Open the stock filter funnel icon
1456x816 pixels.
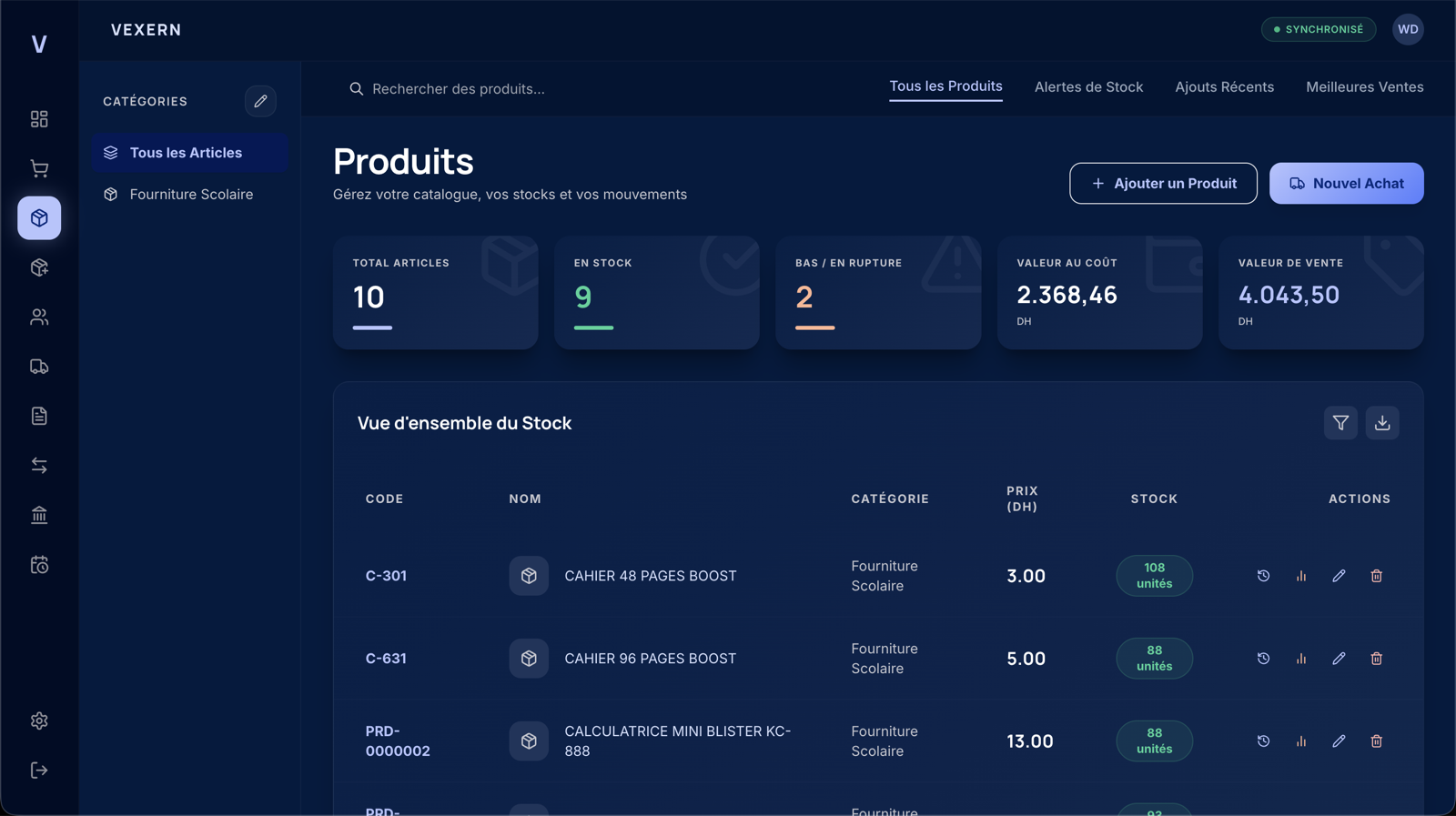(x=1340, y=423)
